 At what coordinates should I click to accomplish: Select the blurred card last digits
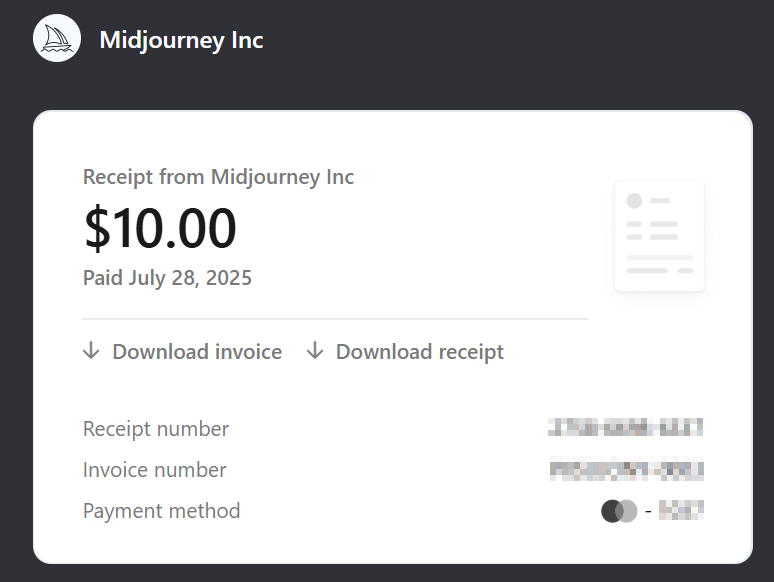coord(681,511)
